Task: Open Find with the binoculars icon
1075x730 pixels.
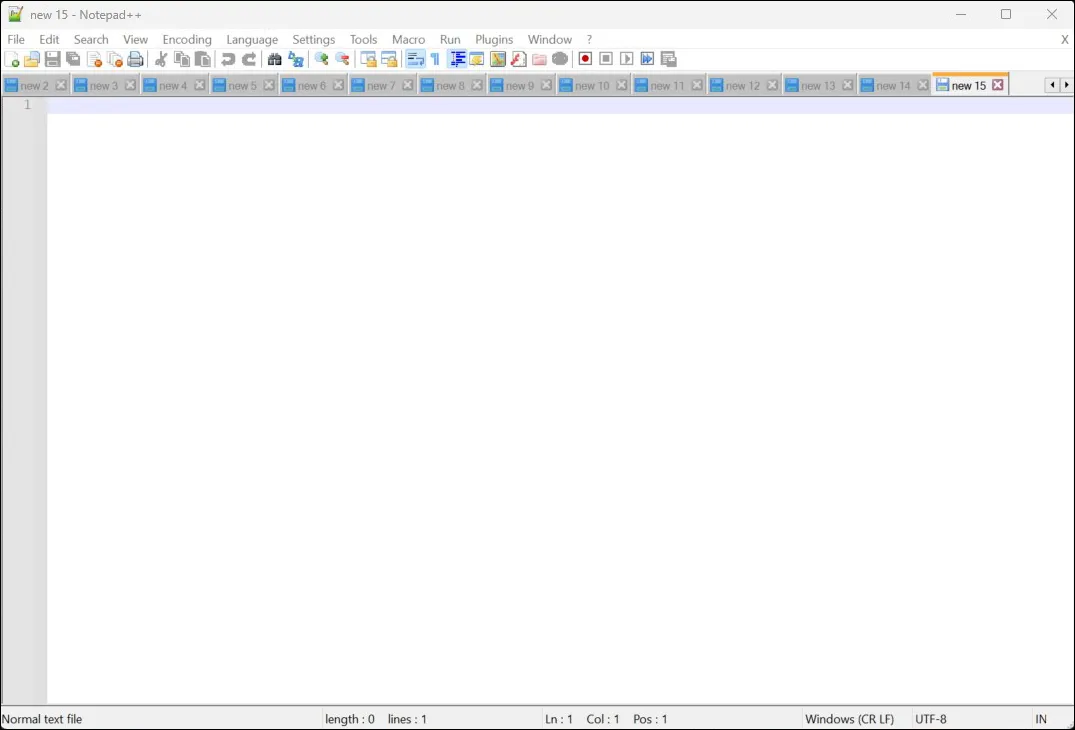Action: pyautogui.click(x=275, y=60)
